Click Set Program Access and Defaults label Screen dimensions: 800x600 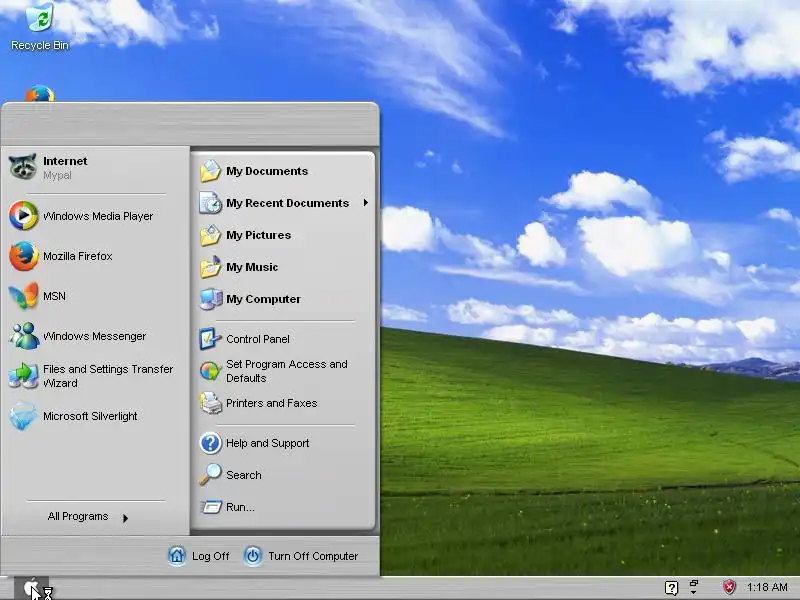coord(287,371)
